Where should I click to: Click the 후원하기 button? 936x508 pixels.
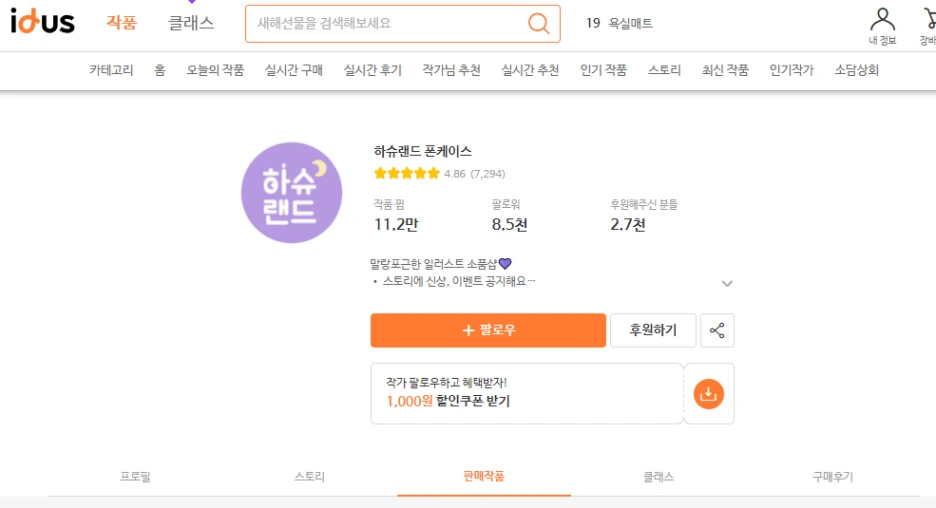pyautogui.click(x=653, y=330)
